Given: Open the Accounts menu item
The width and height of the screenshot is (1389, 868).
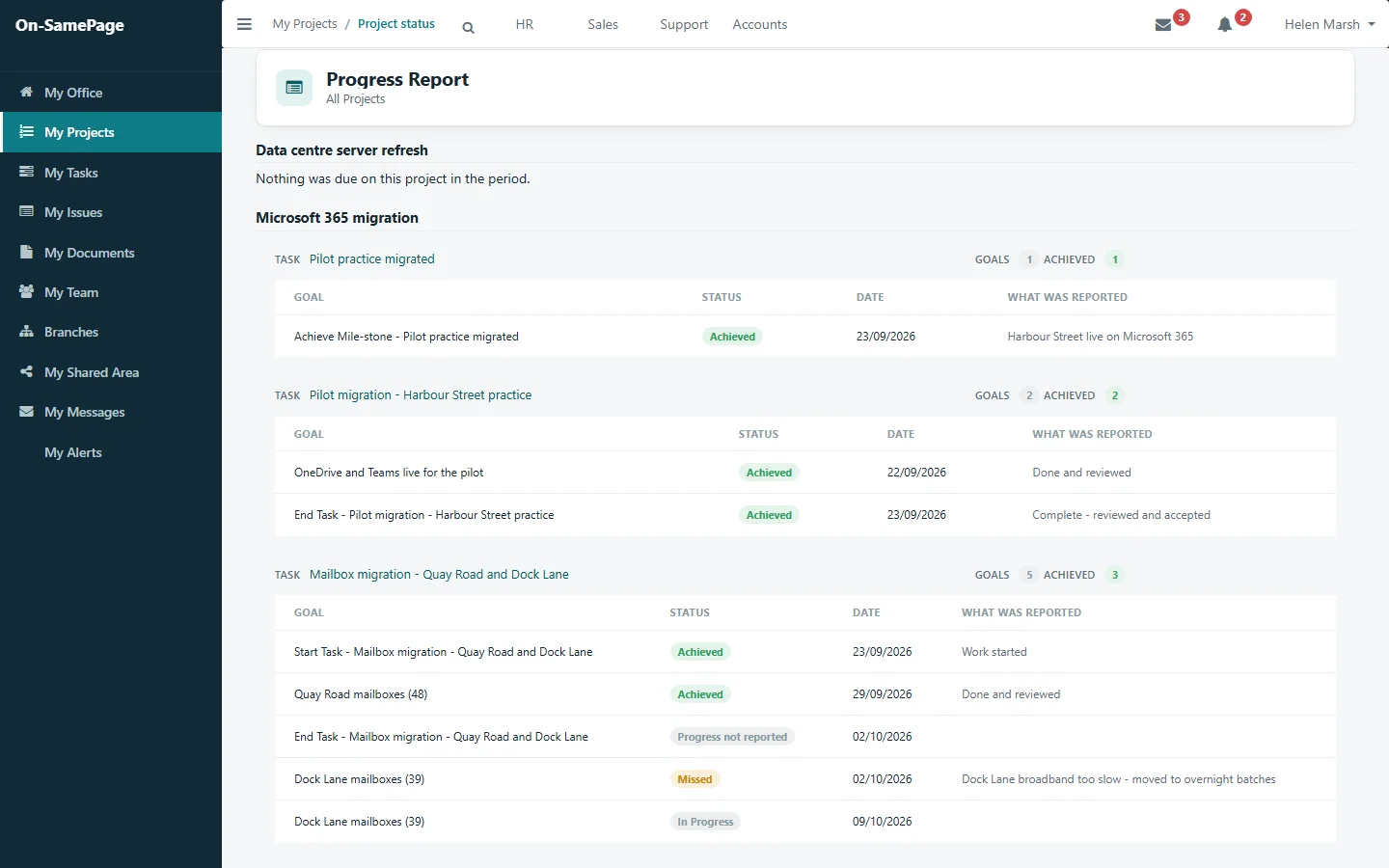Looking at the screenshot, I should pos(760,24).
